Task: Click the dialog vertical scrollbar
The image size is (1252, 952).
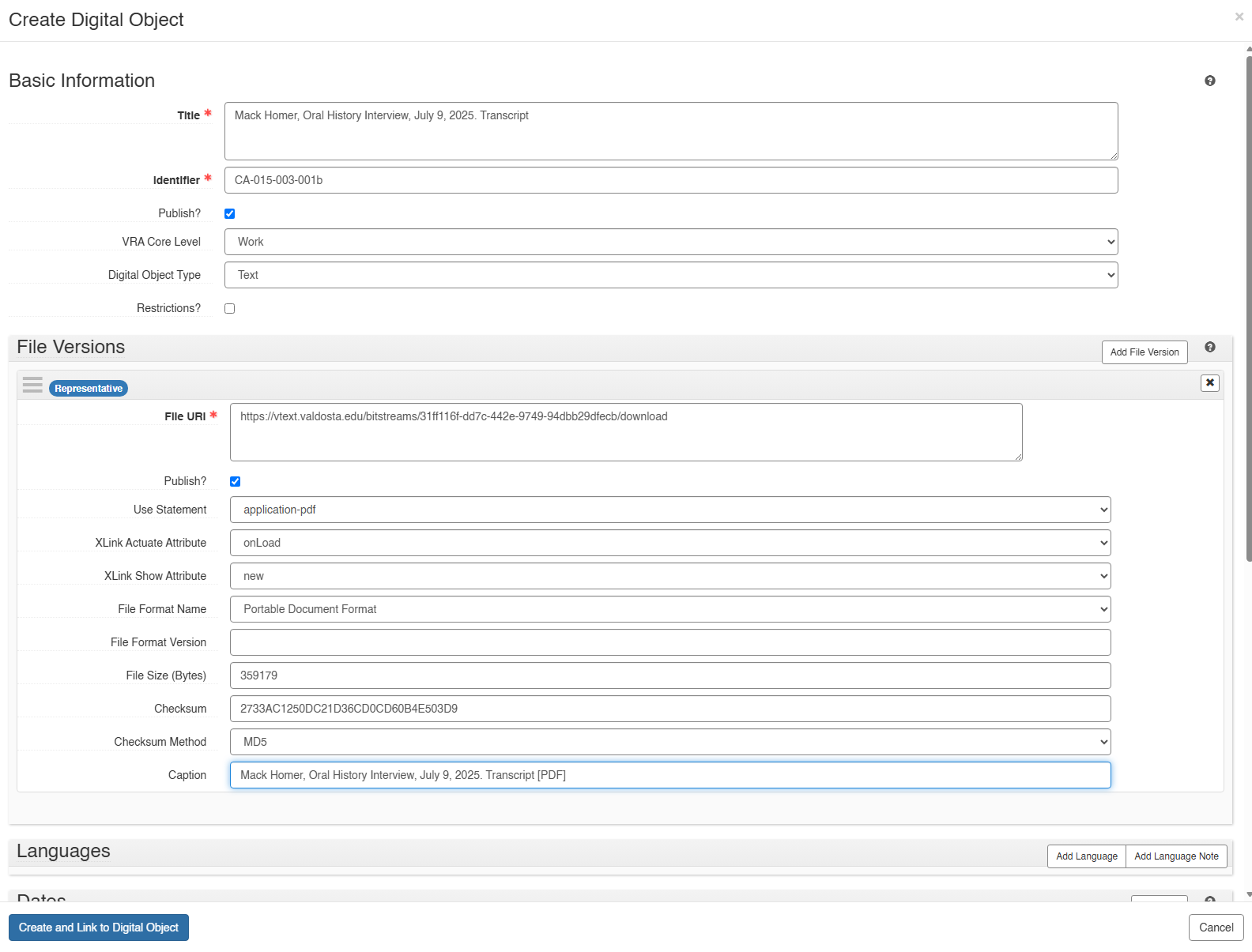Action: [x=1249, y=308]
